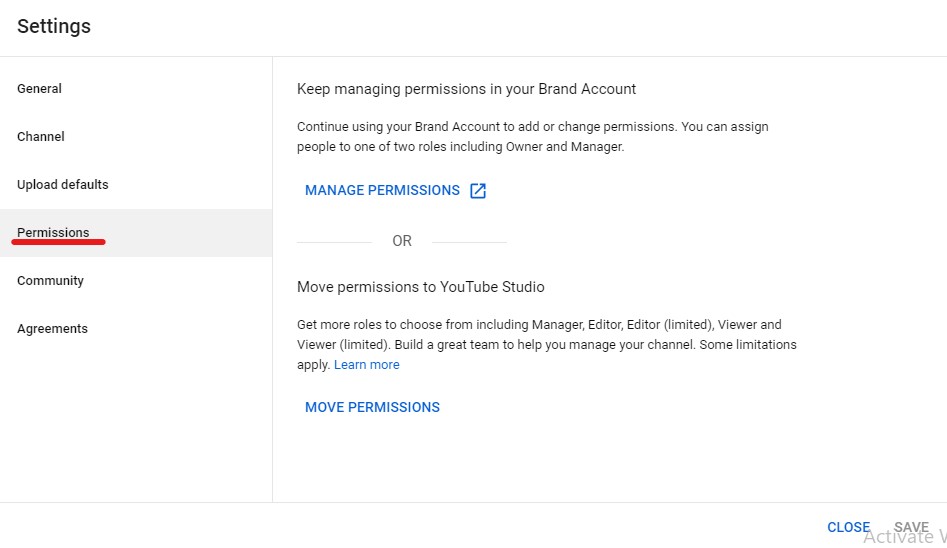Close the Settings dialog with CLOSE

[849, 527]
